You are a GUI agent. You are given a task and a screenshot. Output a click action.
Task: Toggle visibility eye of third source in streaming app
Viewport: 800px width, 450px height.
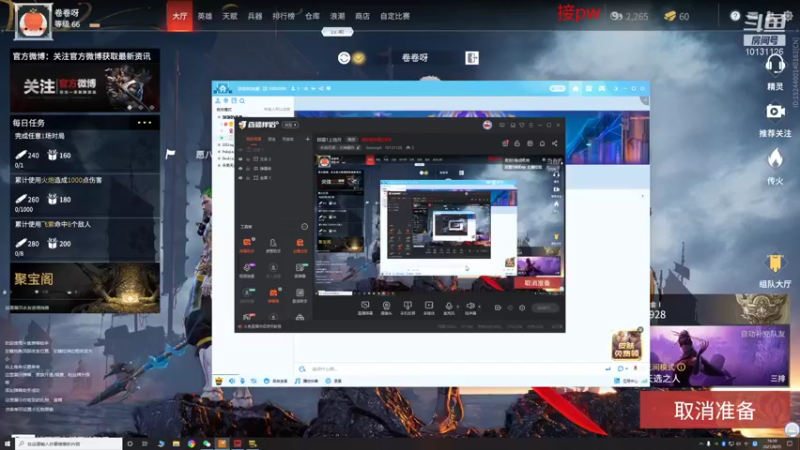pos(240,178)
